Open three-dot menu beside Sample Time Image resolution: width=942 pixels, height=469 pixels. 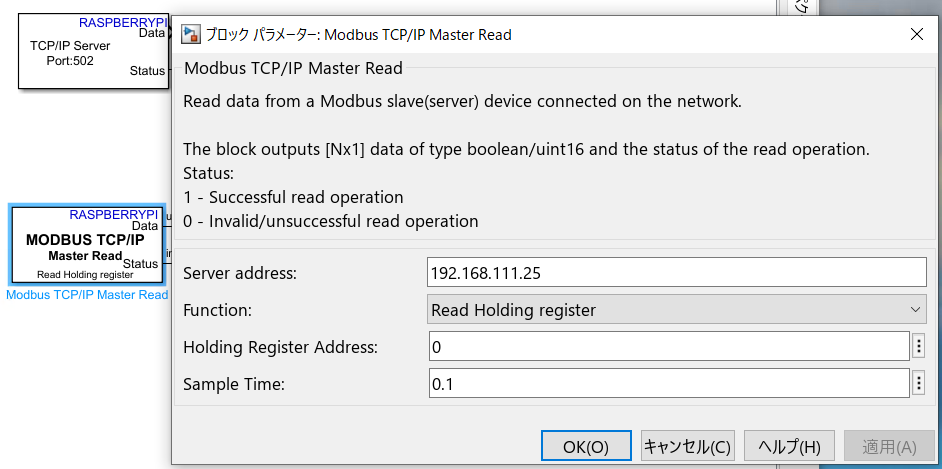[919, 383]
